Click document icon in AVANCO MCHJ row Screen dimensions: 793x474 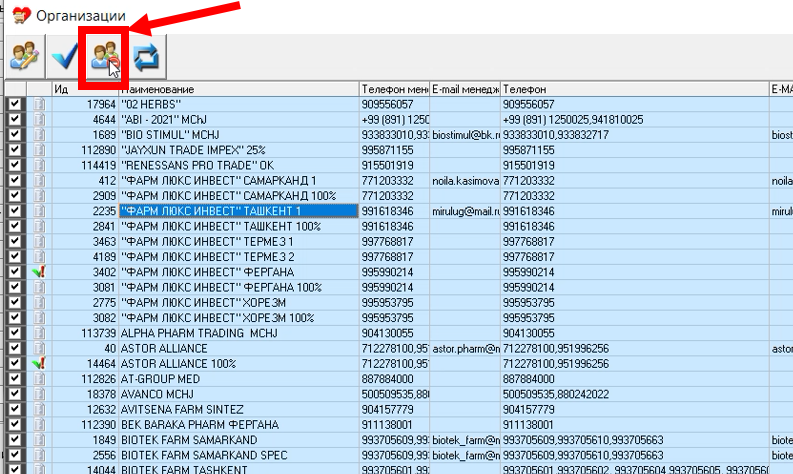point(39,394)
